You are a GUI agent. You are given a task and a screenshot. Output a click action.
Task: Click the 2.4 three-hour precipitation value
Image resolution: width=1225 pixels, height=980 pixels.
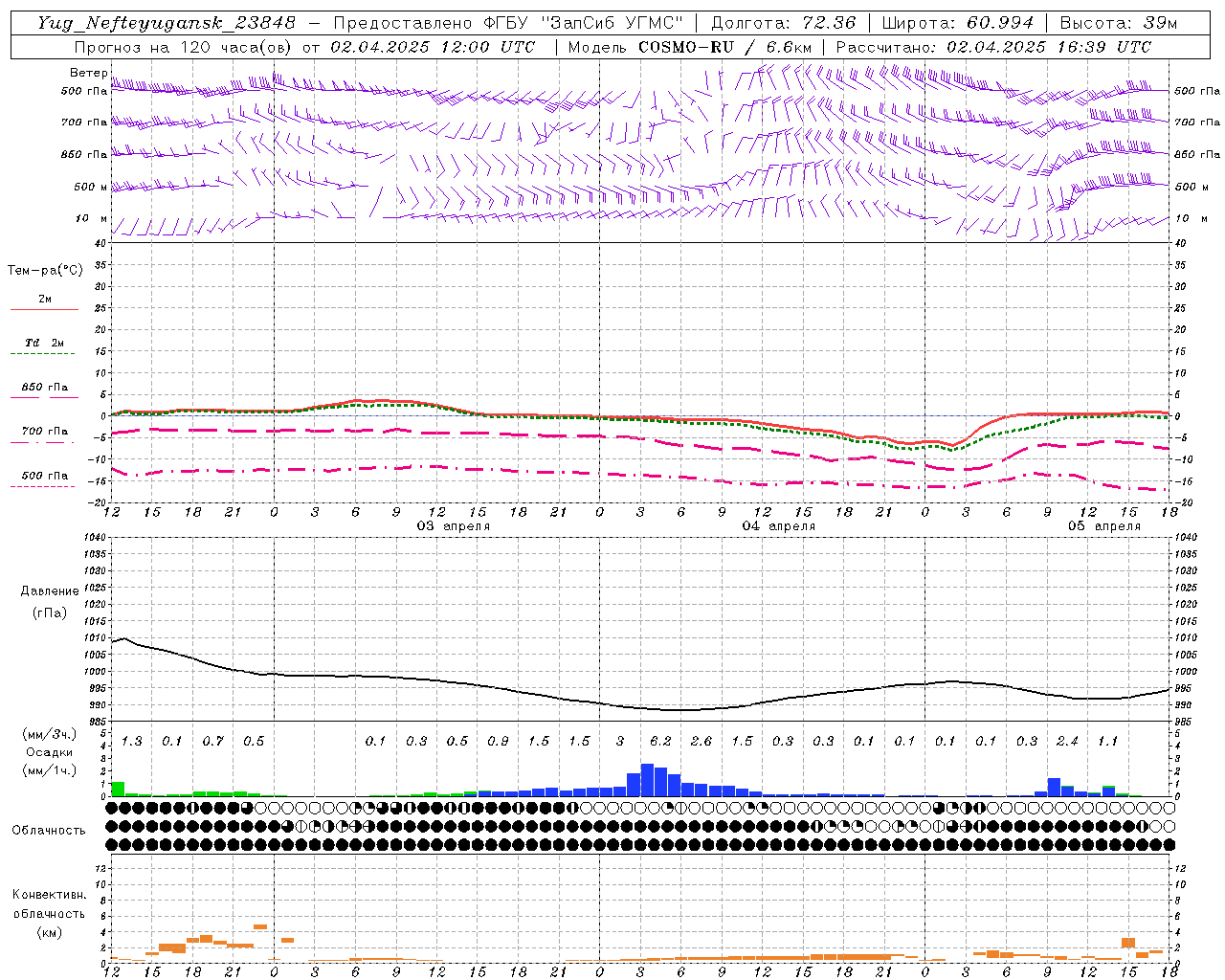point(1067,741)
